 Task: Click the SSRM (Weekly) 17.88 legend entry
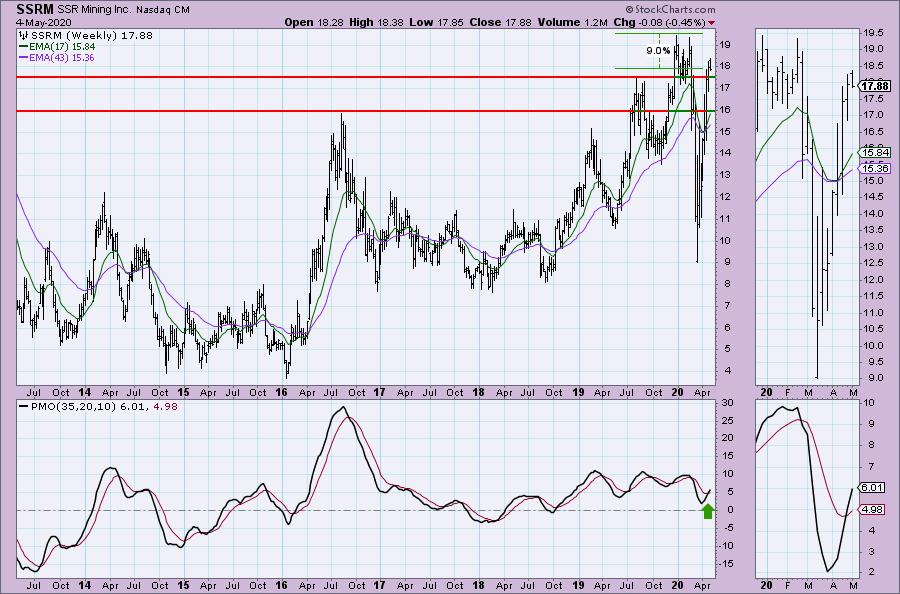(91, 36)
